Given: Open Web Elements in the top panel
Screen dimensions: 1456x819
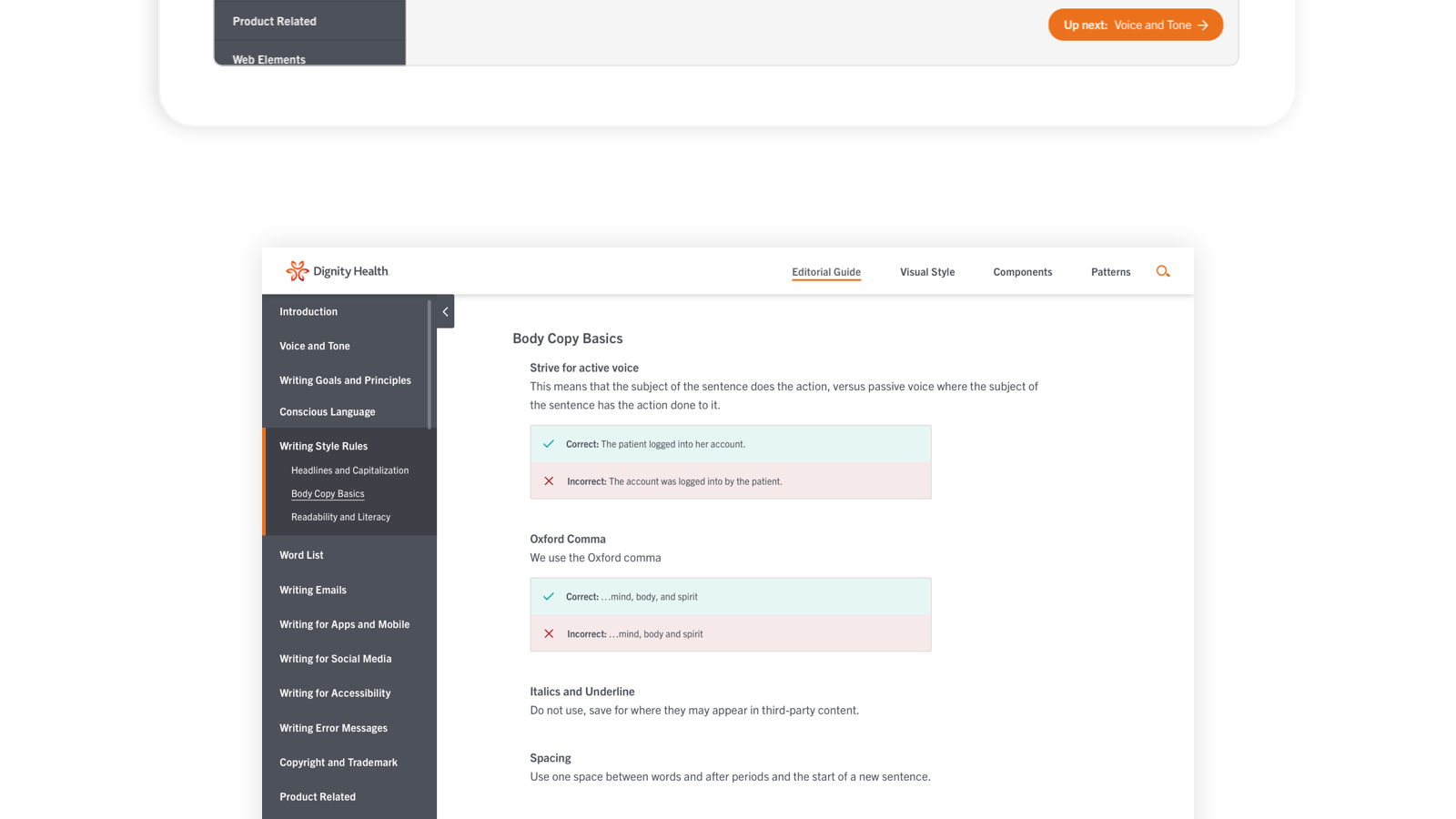Looking at the screenshot, I should (x=269, y=59).
